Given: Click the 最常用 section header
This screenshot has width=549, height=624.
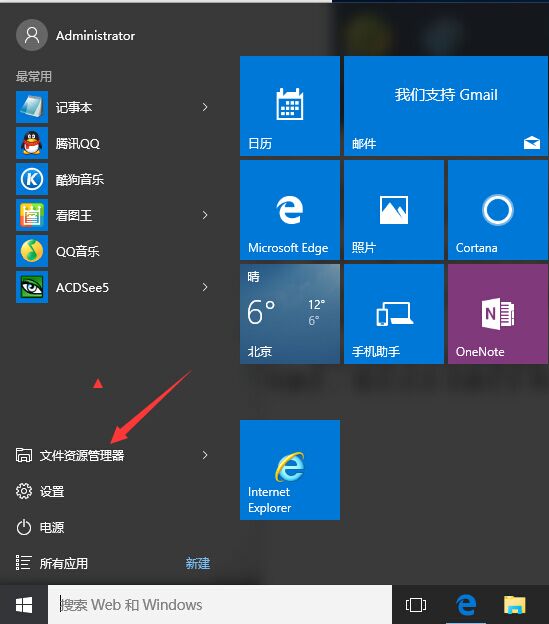Looking at the screenshot, I should tap(34, 76).
